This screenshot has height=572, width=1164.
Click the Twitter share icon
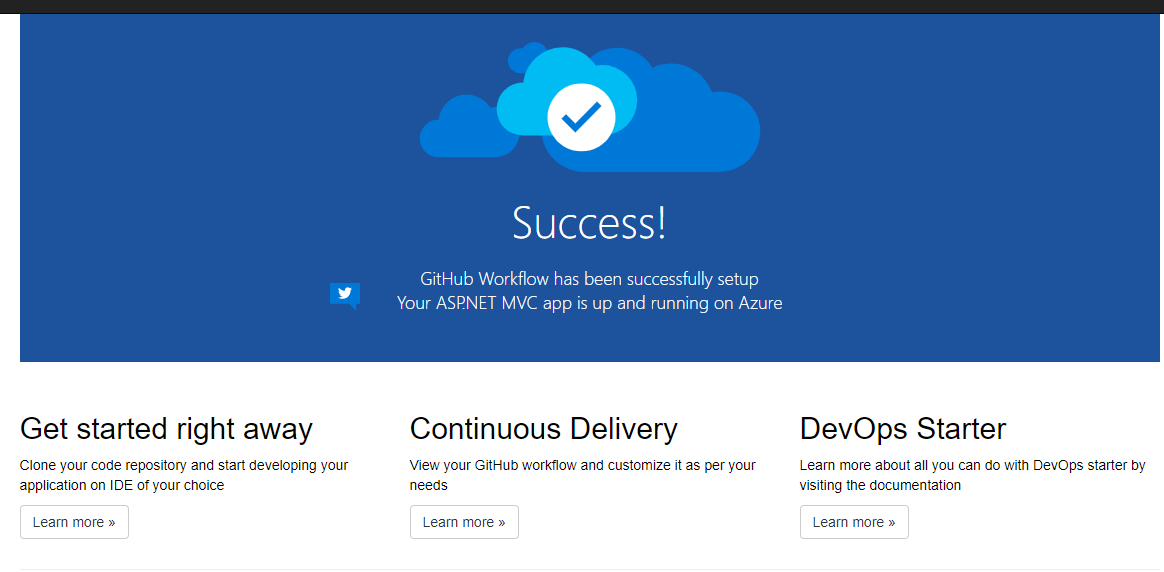pos(344,295)
